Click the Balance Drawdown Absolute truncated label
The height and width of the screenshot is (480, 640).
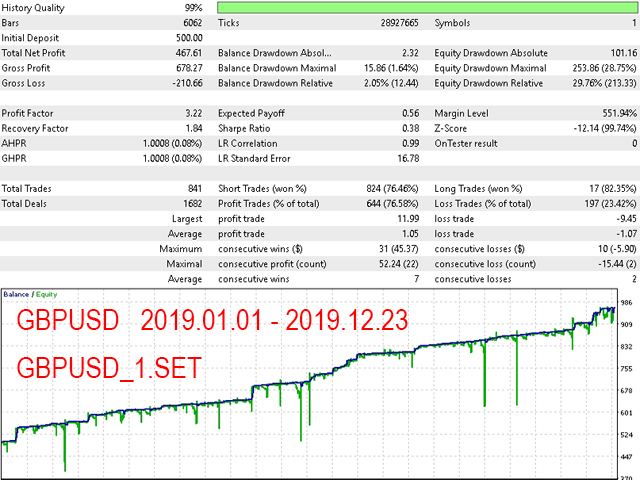tap(275, 53)
